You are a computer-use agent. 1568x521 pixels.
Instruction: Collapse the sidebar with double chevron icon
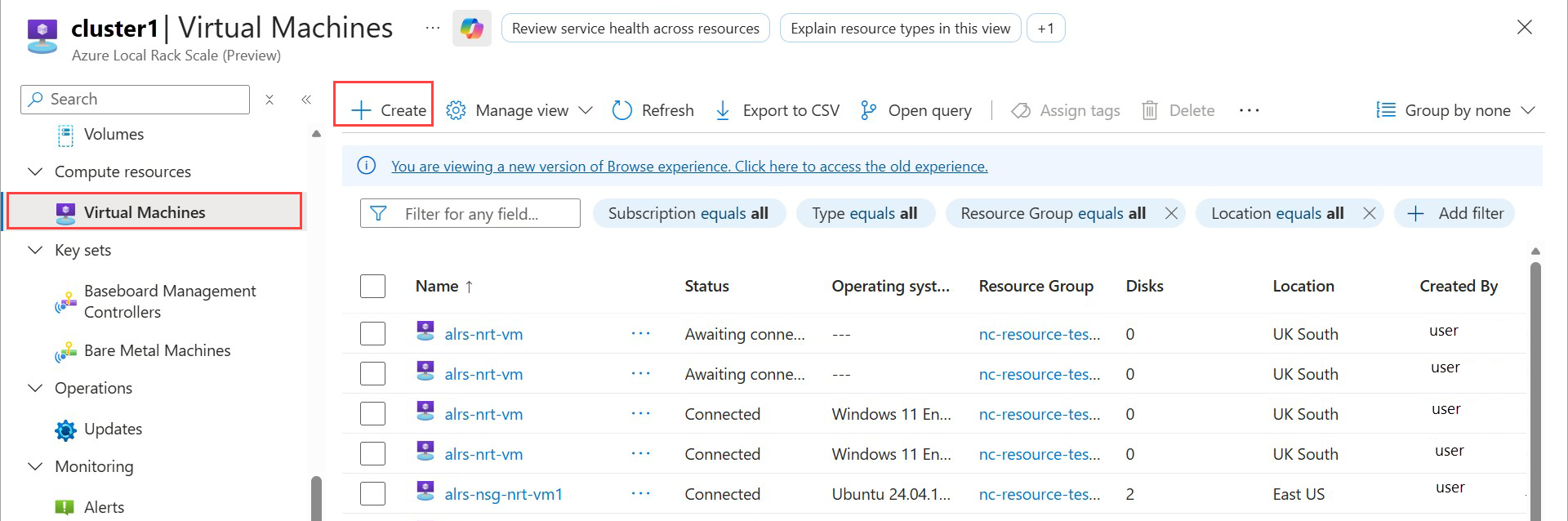(306, 100)
